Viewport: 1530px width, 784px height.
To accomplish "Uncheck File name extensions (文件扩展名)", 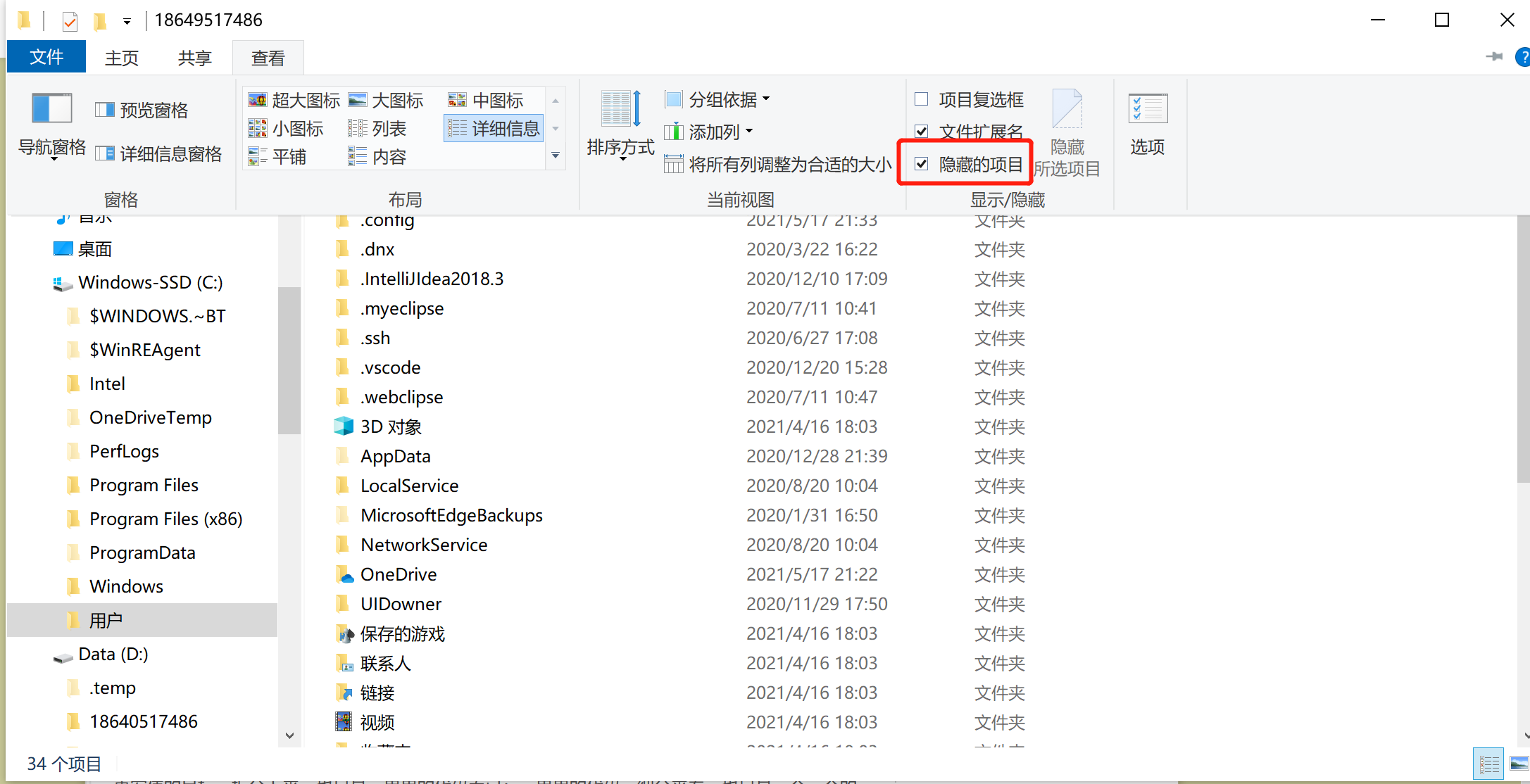I will click(921, 132).
